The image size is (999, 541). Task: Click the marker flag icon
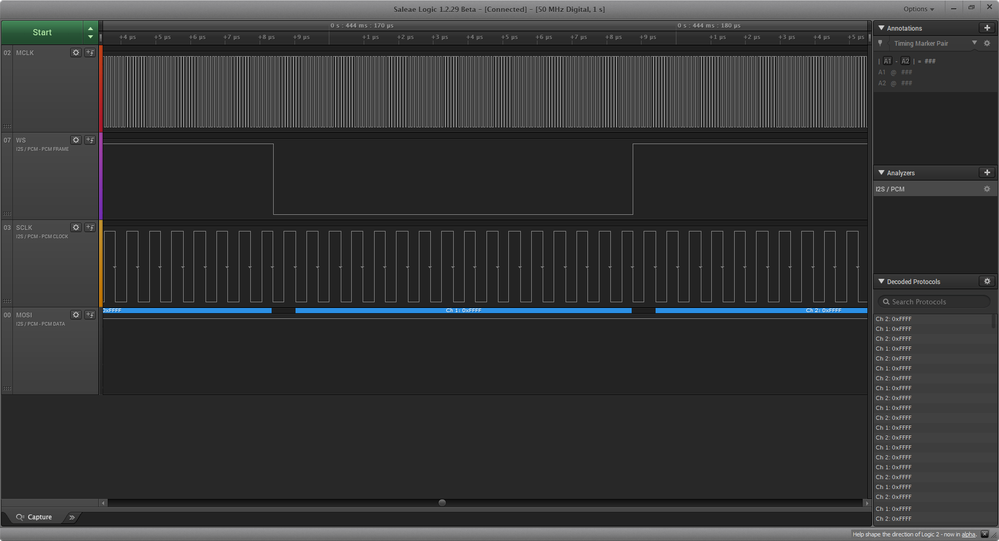(880, 43)
